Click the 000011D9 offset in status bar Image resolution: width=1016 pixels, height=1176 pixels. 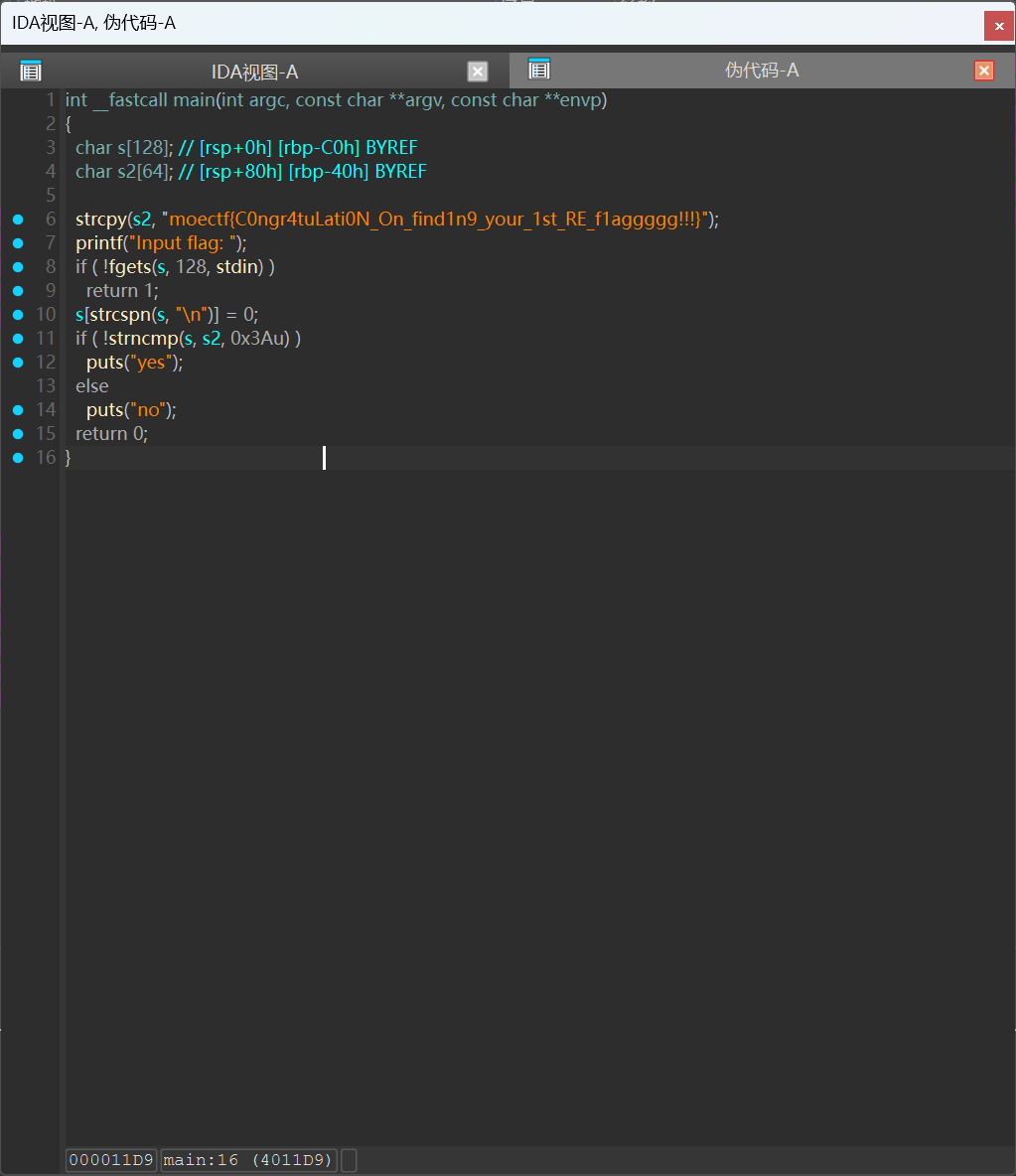(111, 1160)
